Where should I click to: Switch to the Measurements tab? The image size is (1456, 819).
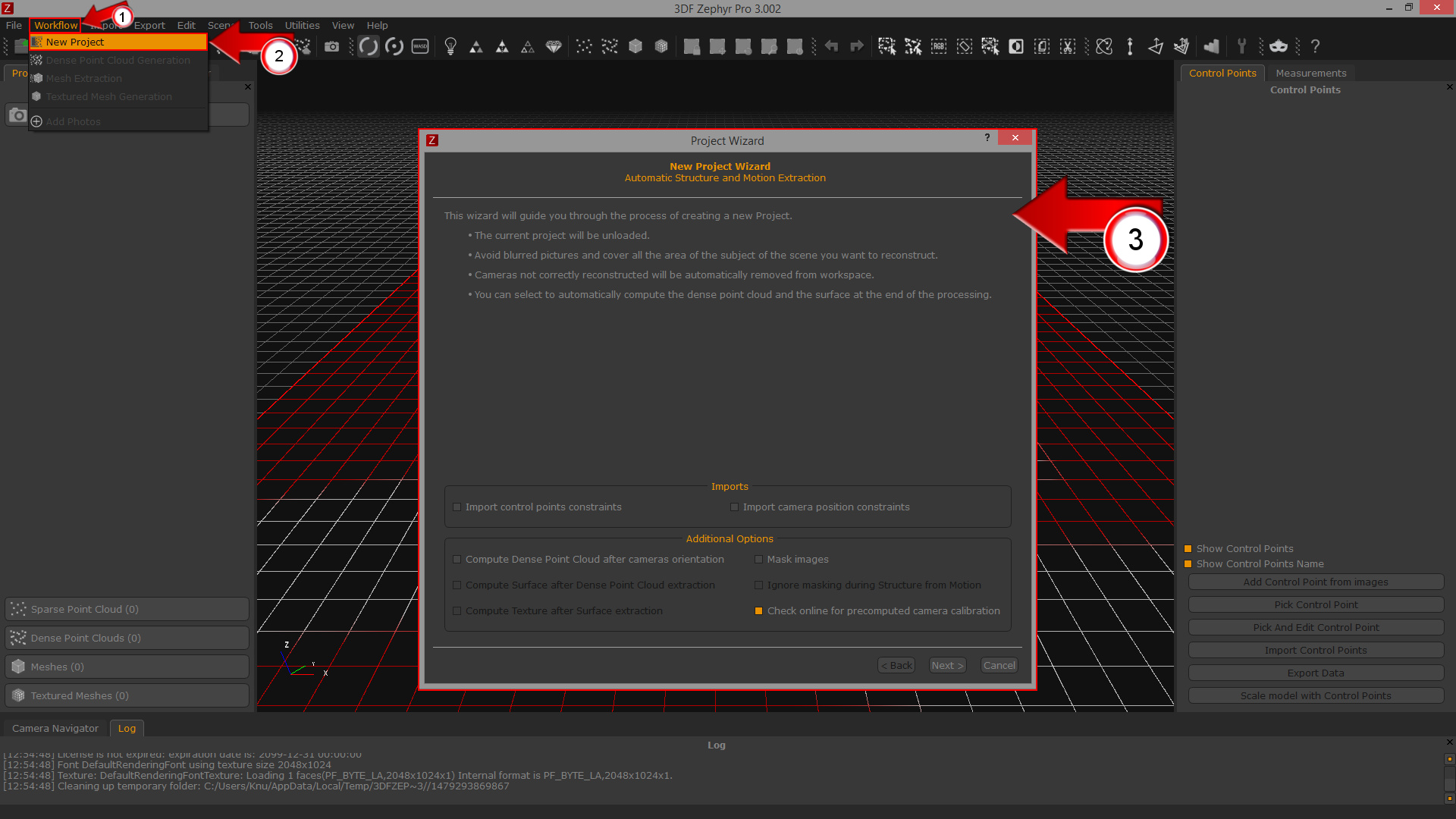(x=1310, y=73)
